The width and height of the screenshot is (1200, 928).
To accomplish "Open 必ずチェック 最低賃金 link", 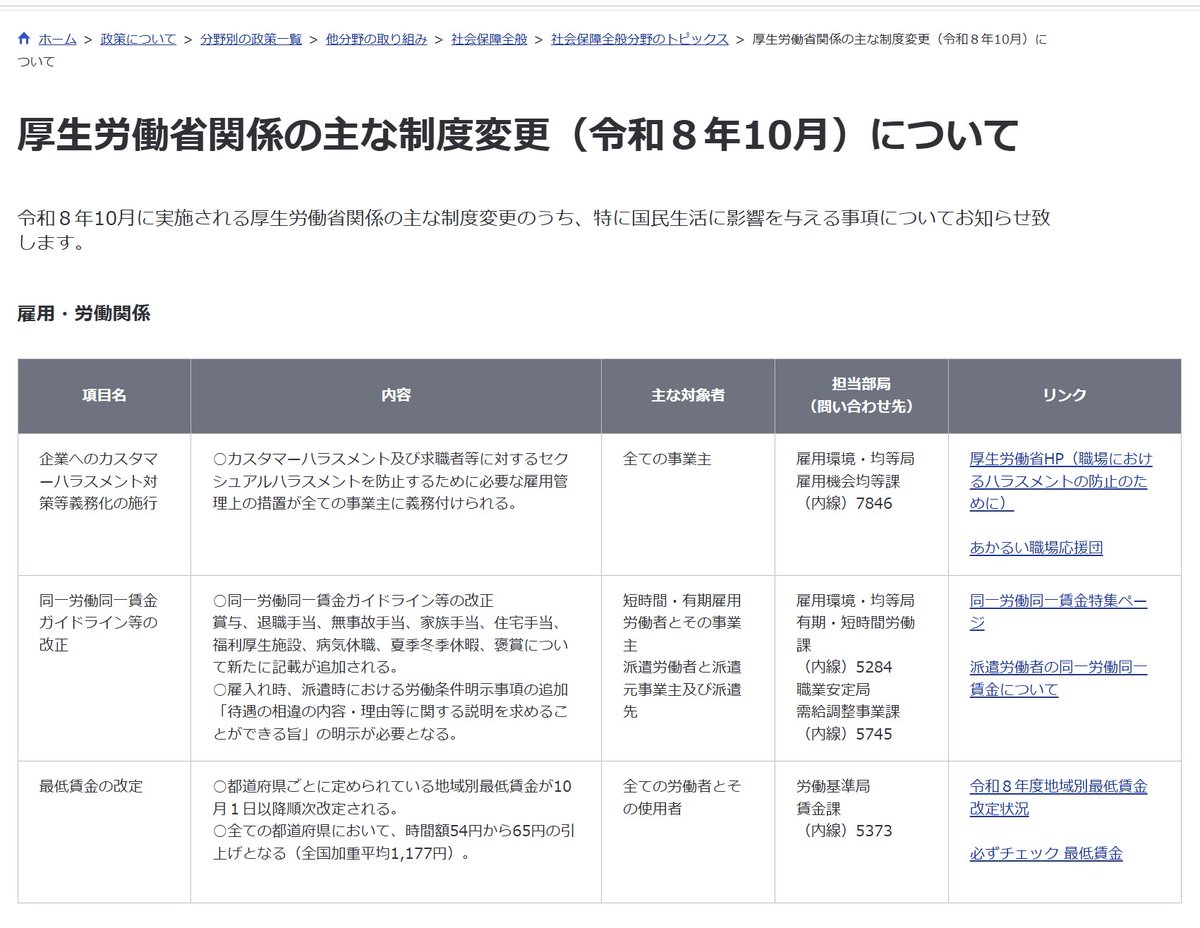I will (x=1046, y=854).
